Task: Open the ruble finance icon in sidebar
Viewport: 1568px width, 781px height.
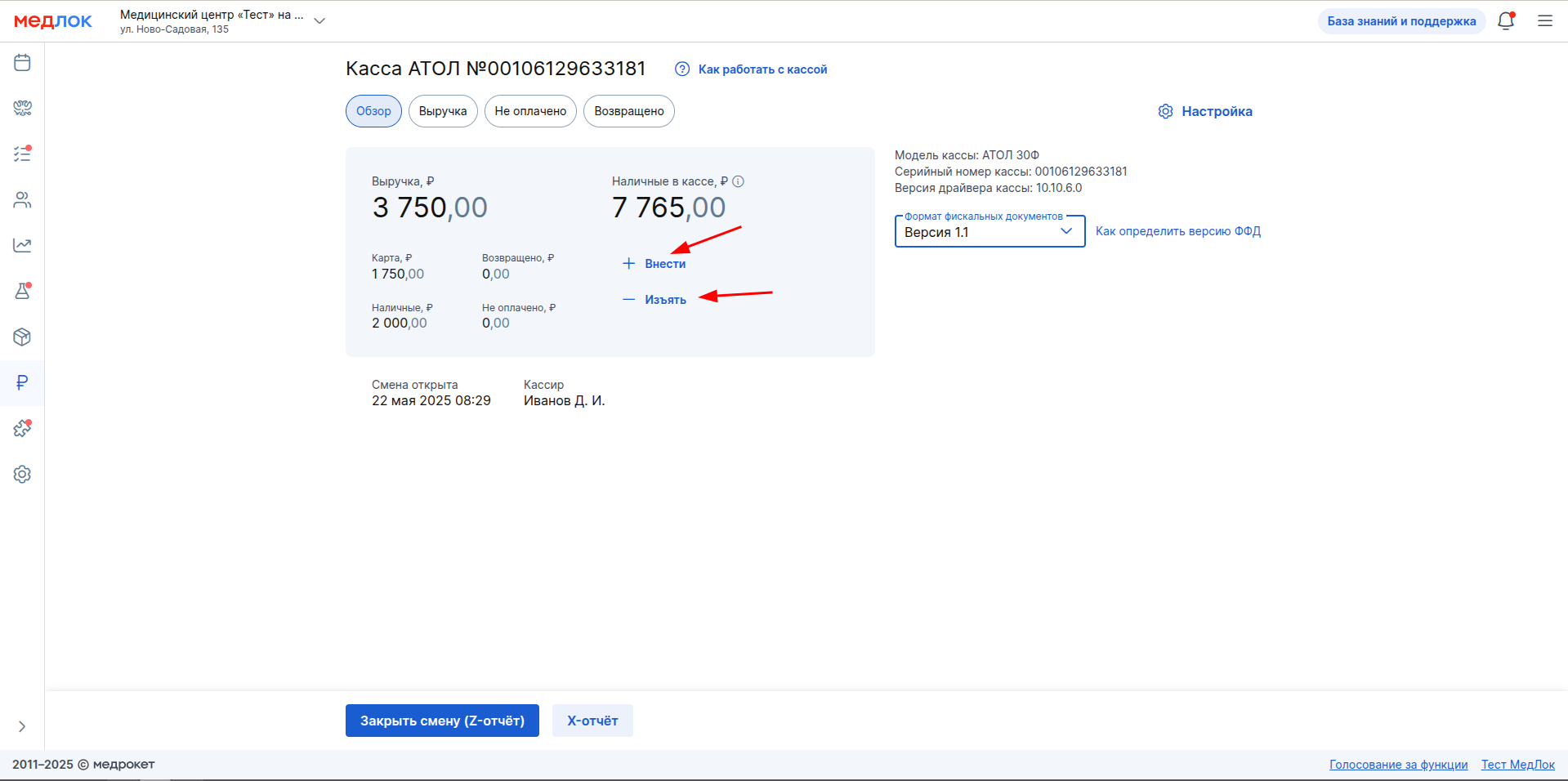Action: 22,382
